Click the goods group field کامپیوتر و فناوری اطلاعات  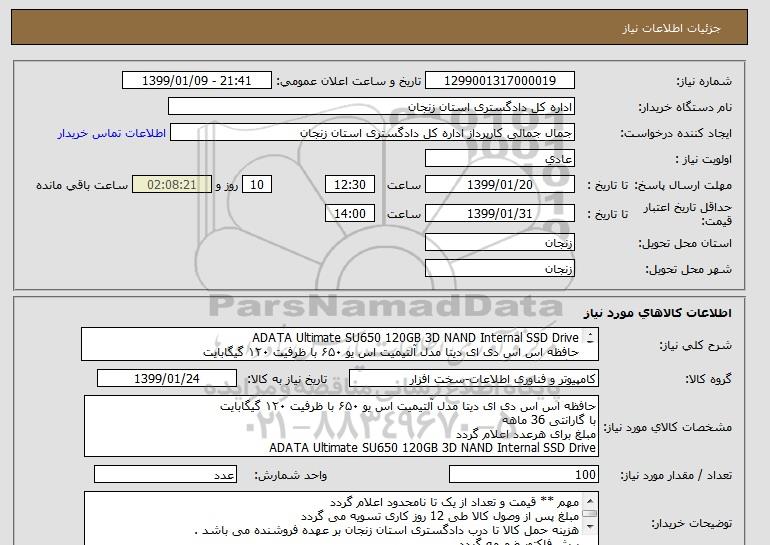tap(474, 379)
